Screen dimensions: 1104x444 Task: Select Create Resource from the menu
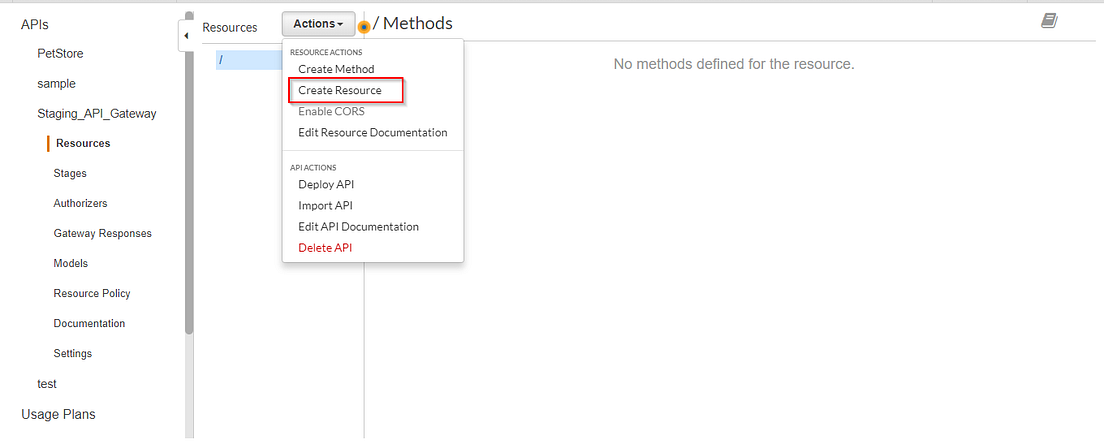(339, 90)
